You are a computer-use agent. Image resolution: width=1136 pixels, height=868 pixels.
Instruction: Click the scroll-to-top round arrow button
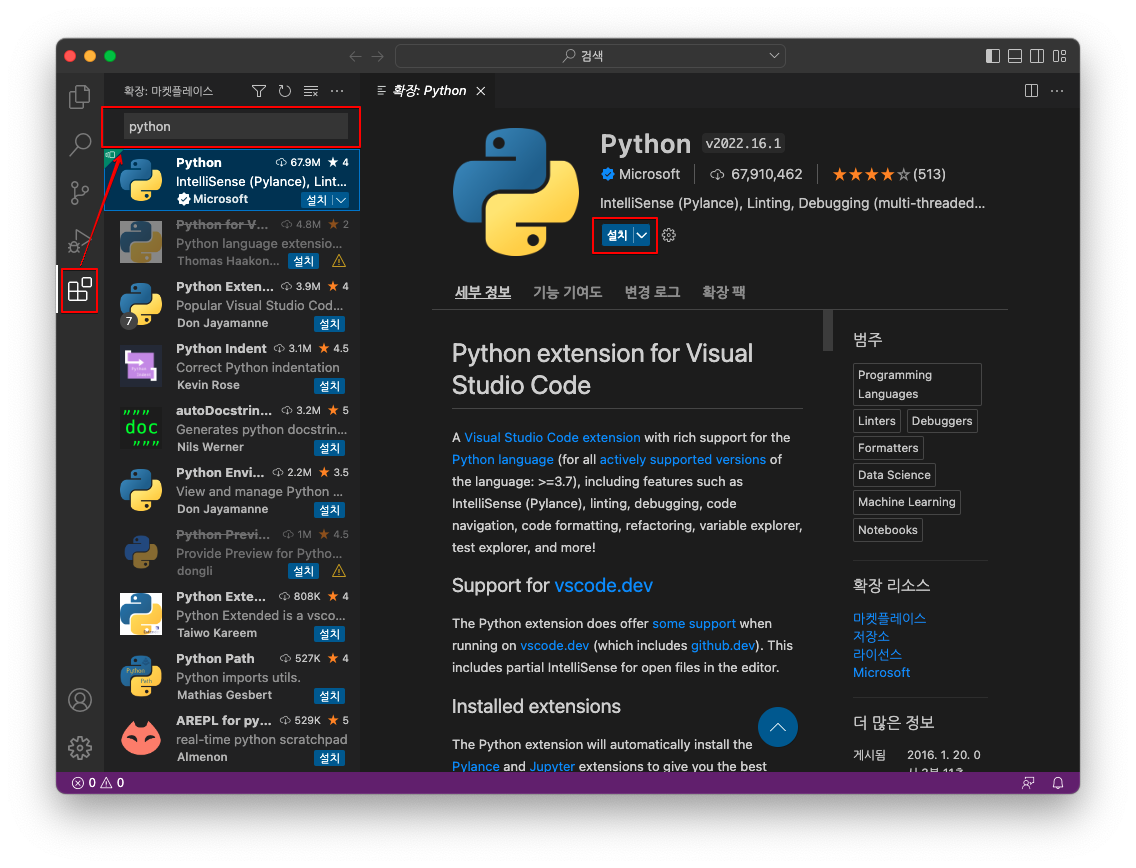[777, 727]
